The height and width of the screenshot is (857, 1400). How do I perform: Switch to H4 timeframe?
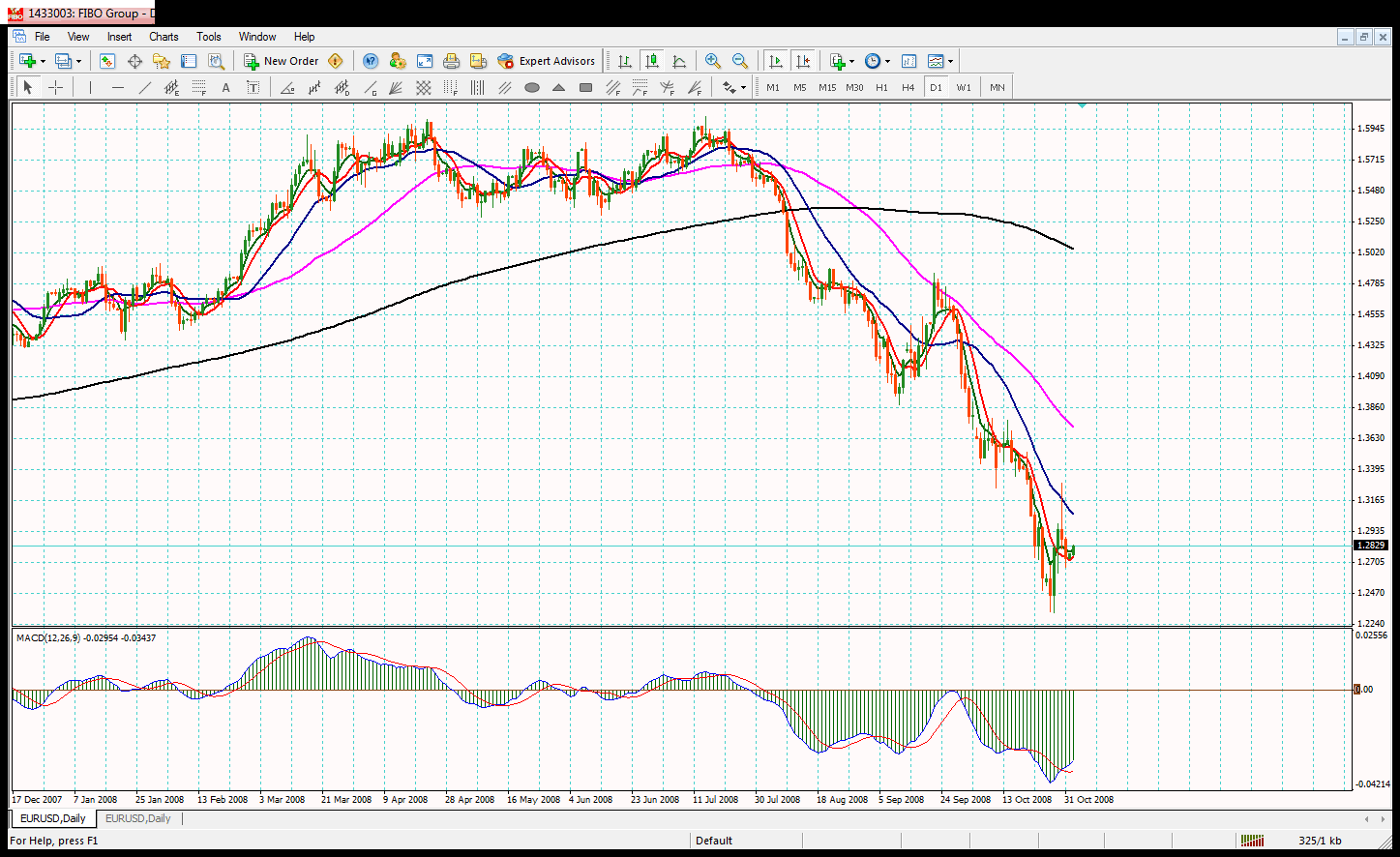tap(909, 87)
